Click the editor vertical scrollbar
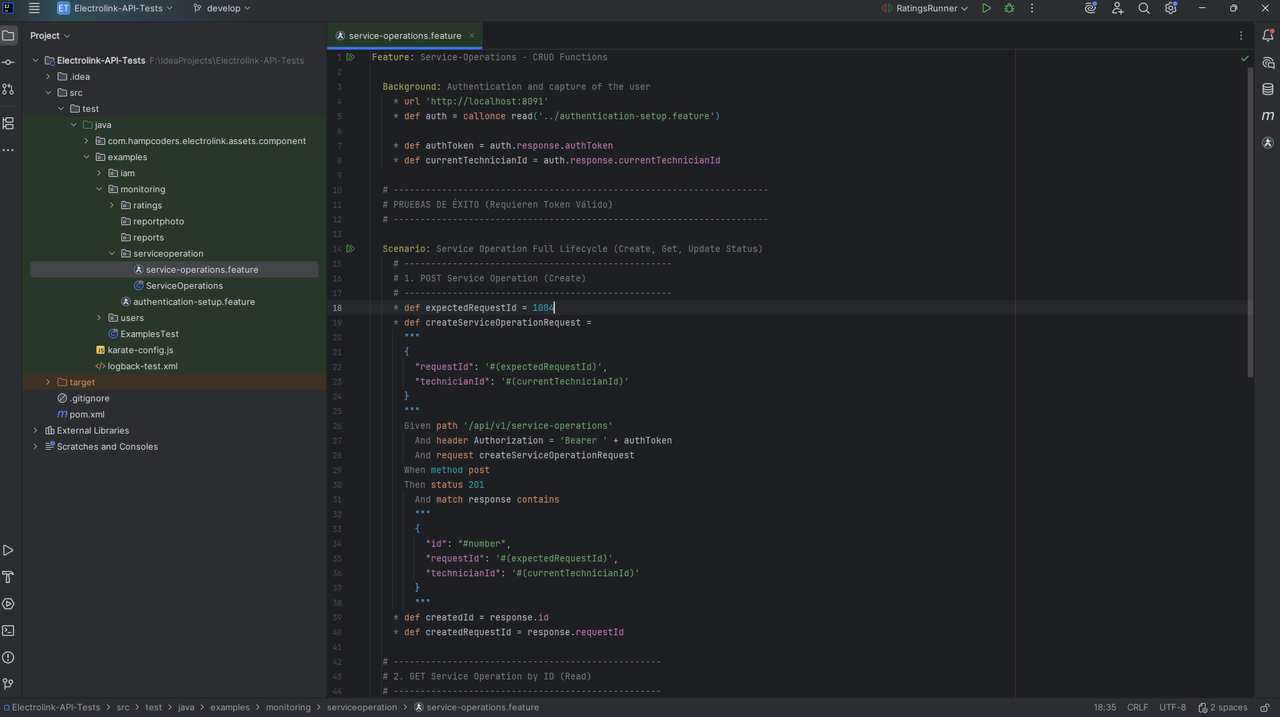The image size is (1280, 717). point(1249,222)
